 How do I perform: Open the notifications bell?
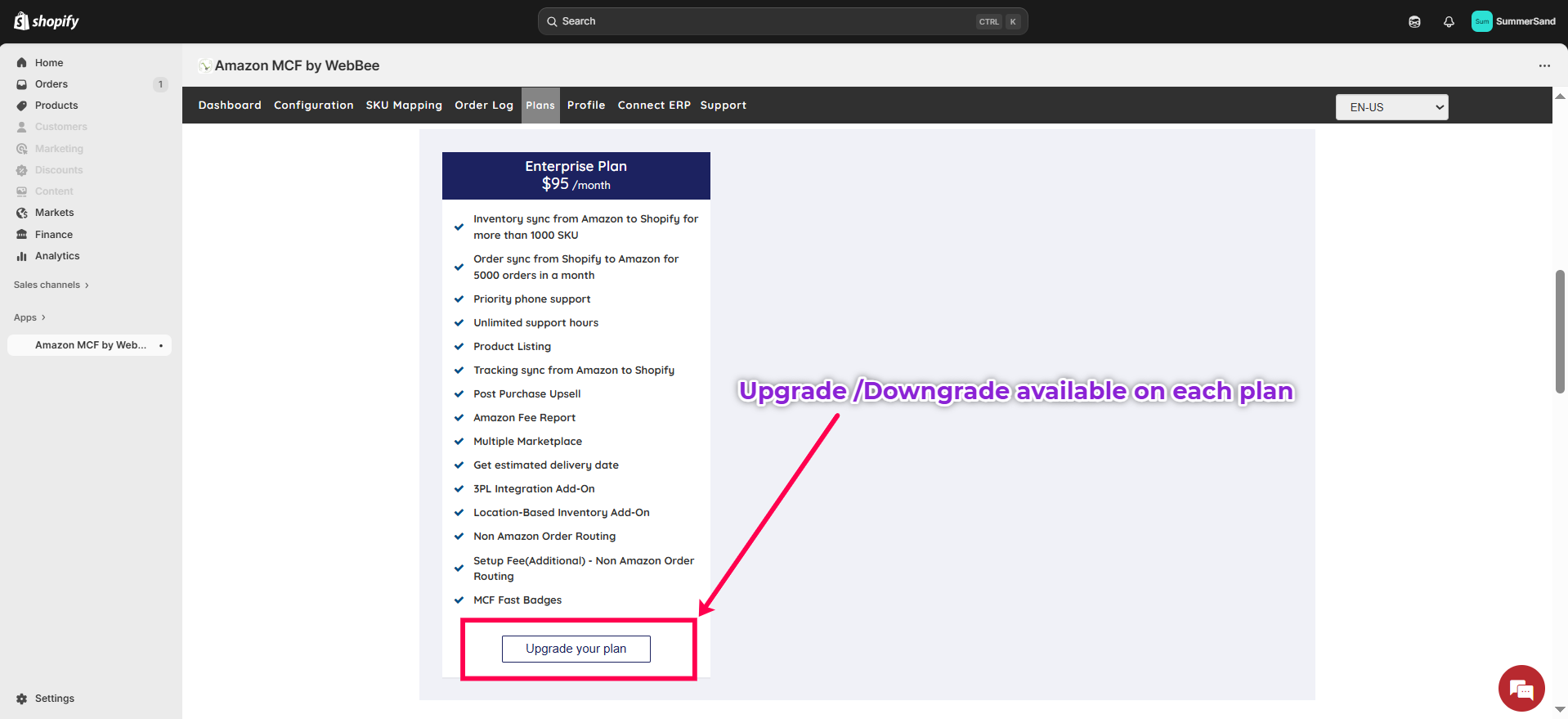1449,22
